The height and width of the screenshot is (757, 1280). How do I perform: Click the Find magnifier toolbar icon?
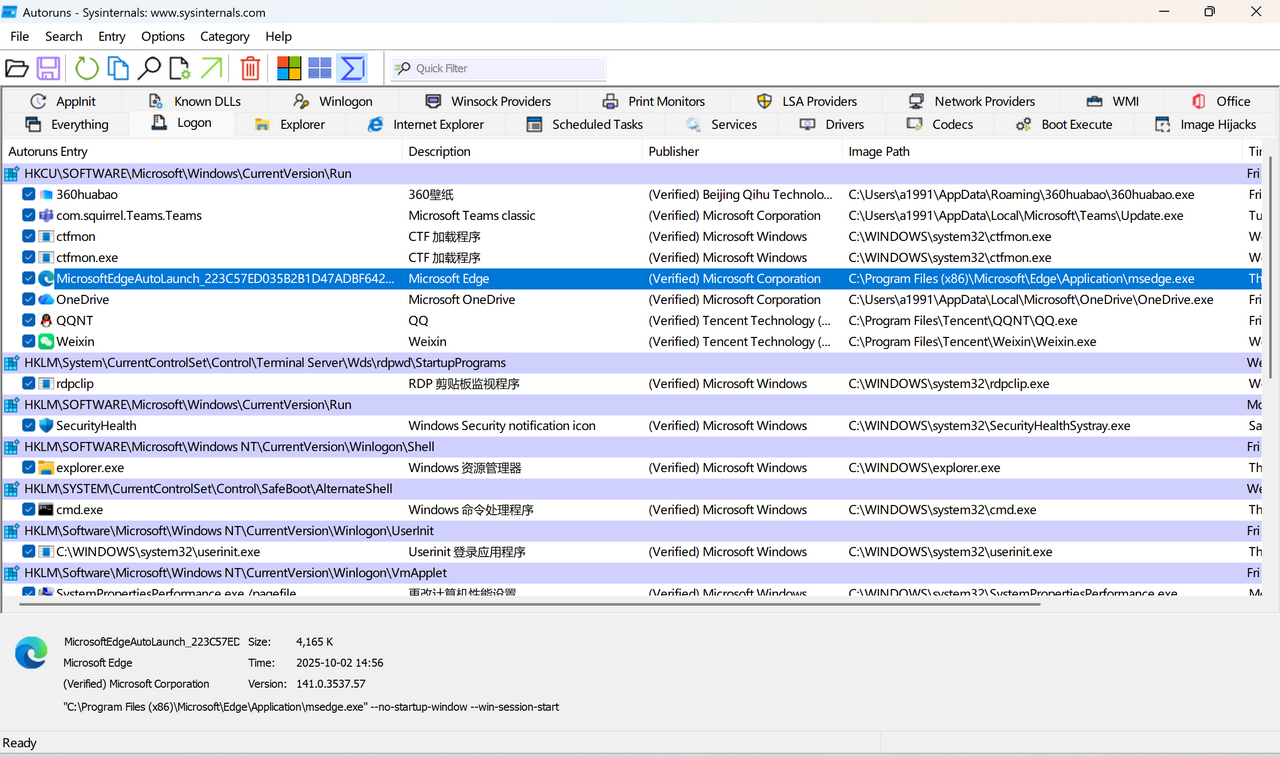149,68
